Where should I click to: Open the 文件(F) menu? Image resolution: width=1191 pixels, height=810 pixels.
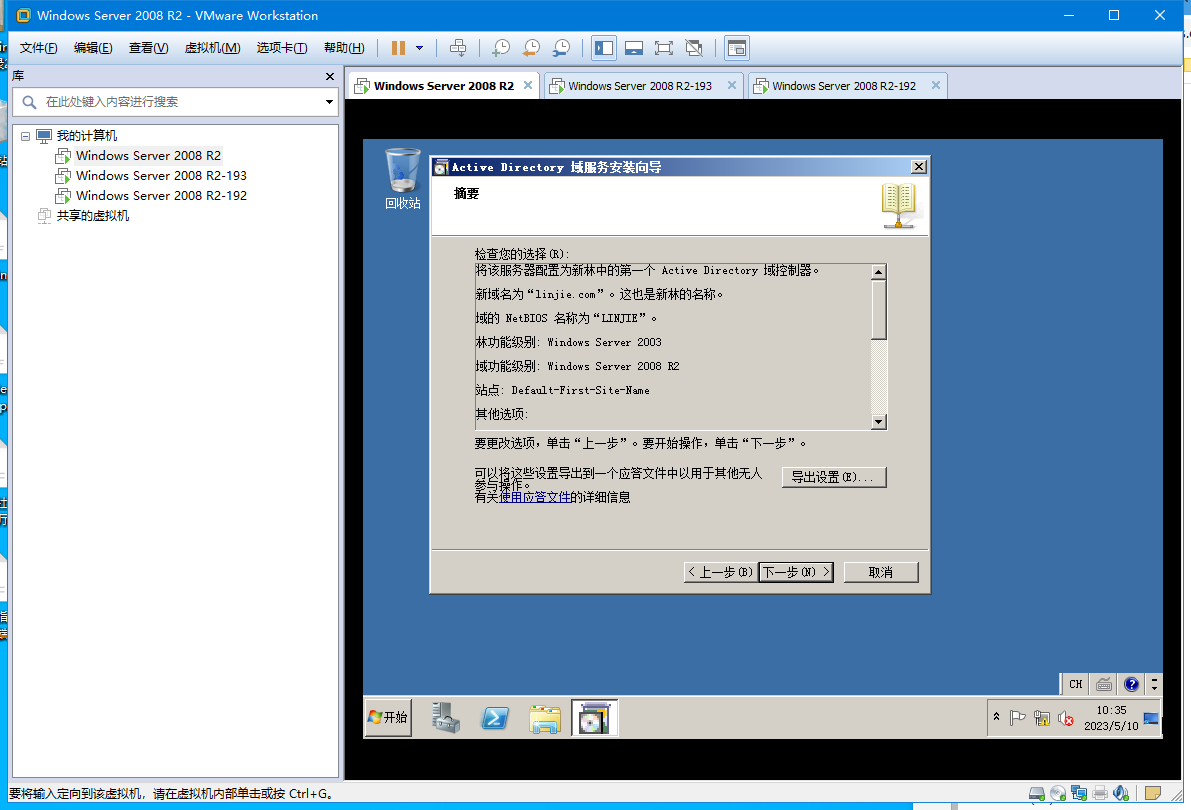pyautogui.click(x=38, y=48)
